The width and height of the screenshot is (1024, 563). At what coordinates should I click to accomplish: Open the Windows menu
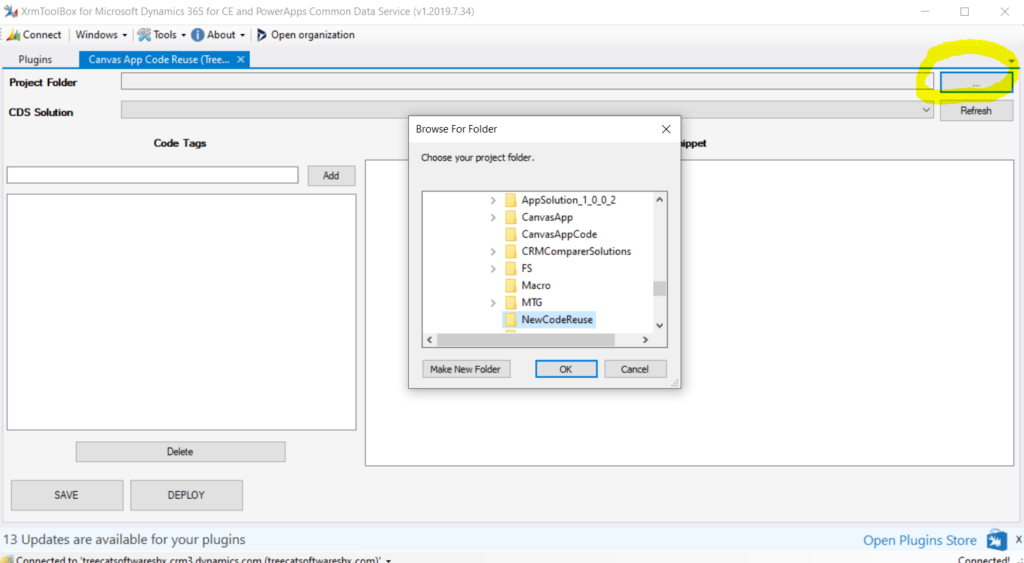pos(101,35)
